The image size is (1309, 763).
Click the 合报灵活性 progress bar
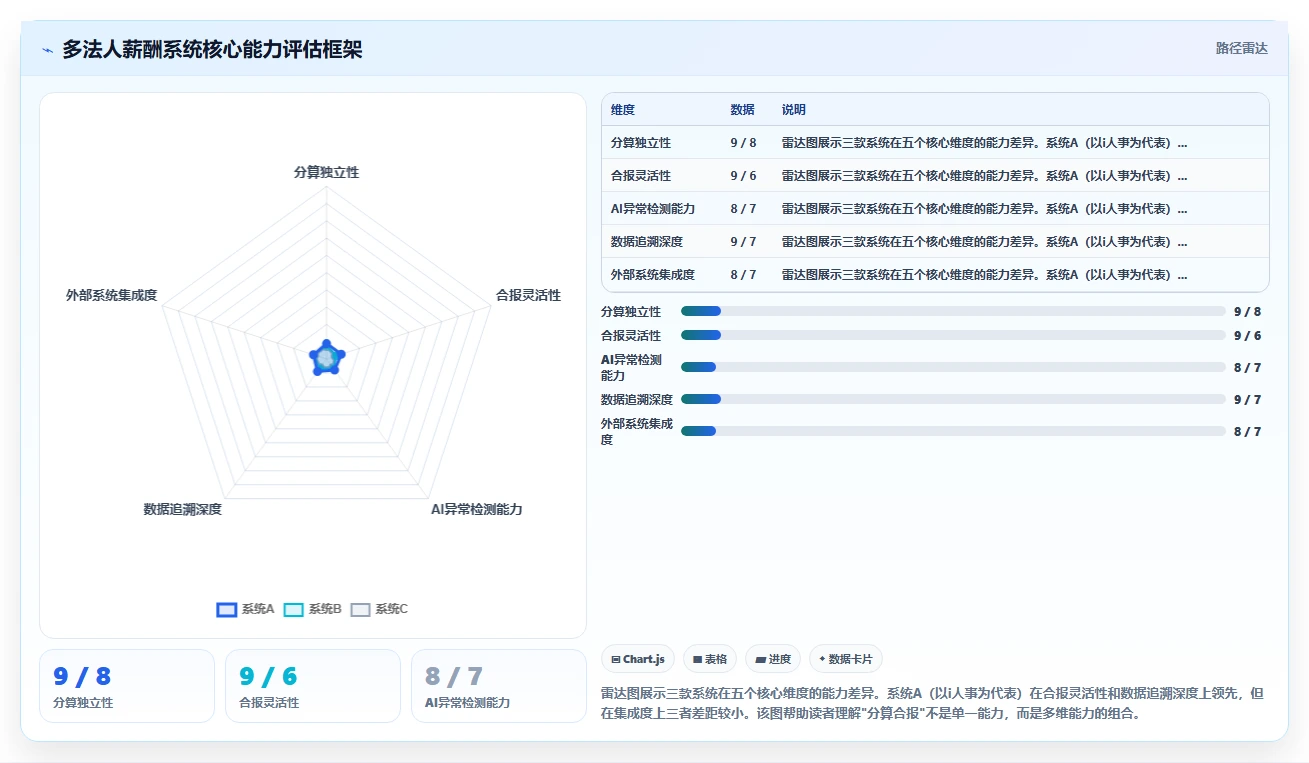[x=953, y=335]
